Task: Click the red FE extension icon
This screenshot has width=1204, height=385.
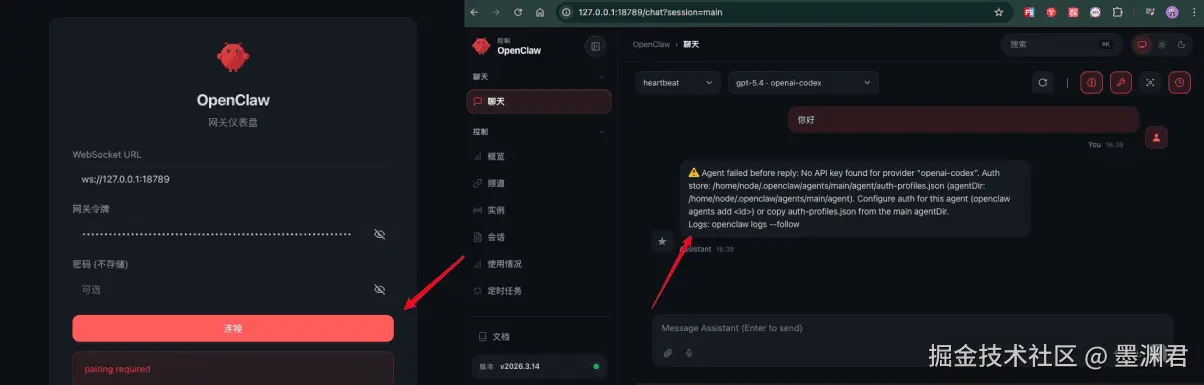Action: (x=1028, y=12)
